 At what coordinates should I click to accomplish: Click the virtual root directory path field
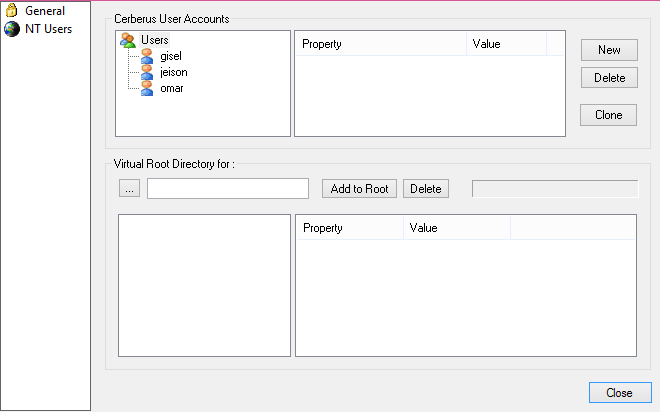tap(228, 189)
